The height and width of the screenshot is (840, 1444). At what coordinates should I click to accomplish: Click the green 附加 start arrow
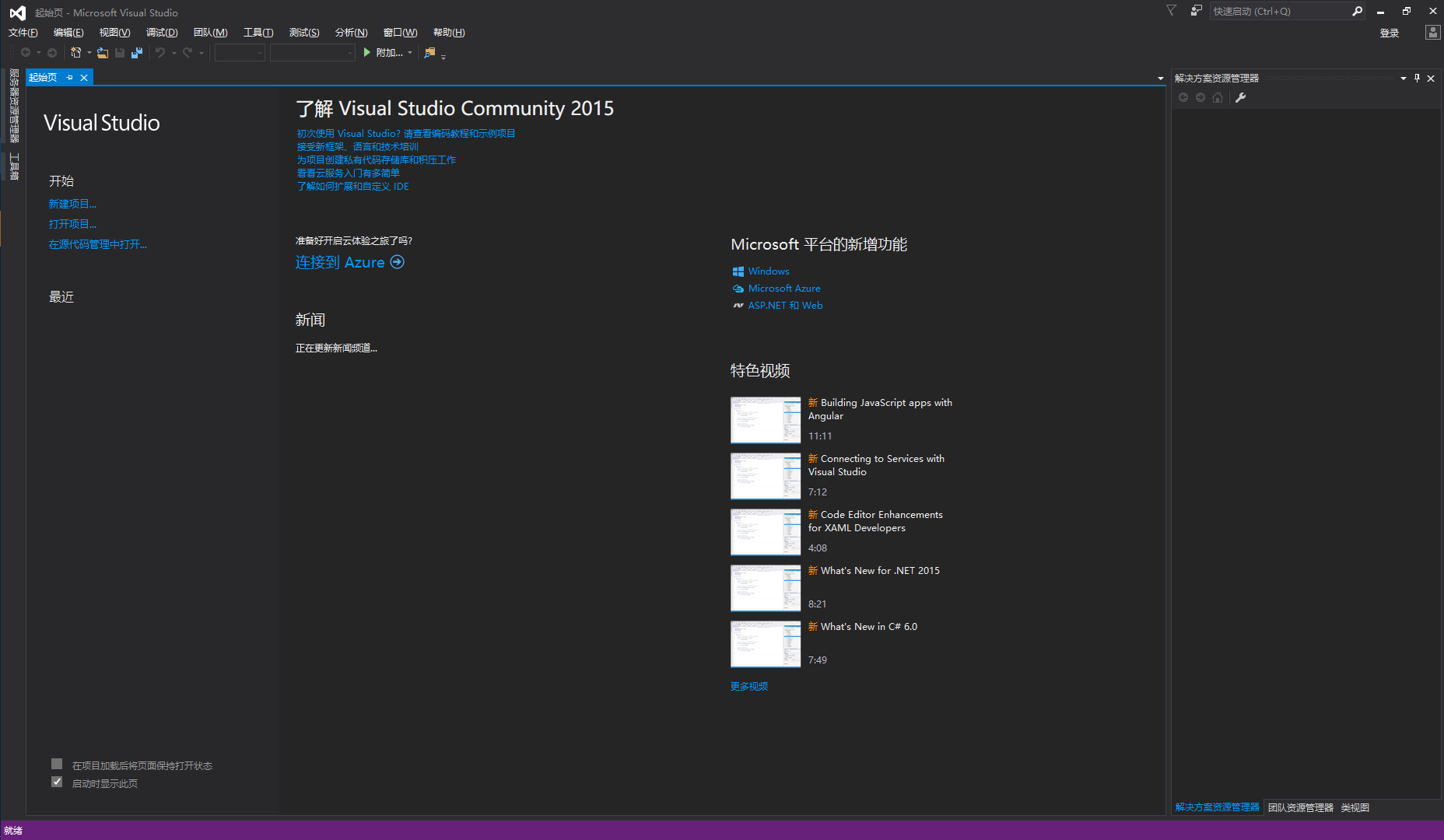coord(367,53)
